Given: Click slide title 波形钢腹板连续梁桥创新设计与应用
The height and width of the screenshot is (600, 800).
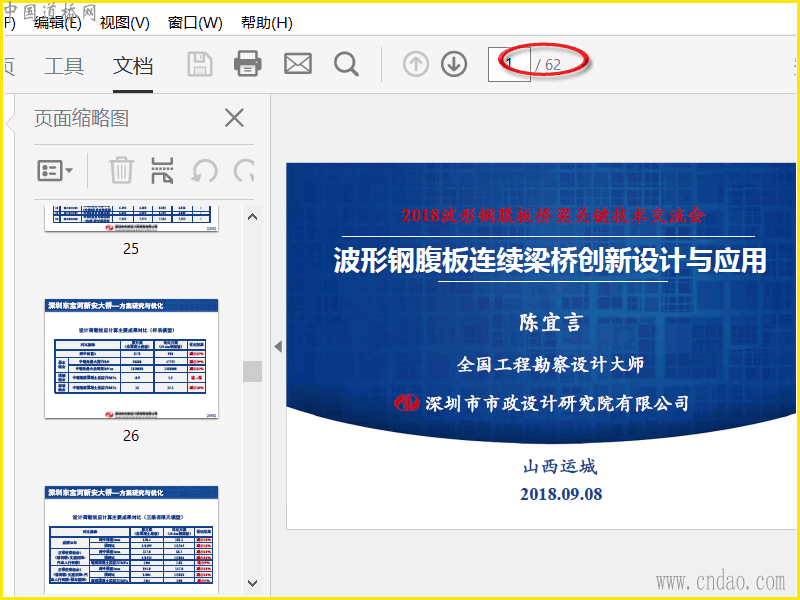Looking at the screenshot, I should [x=549, y=260].
